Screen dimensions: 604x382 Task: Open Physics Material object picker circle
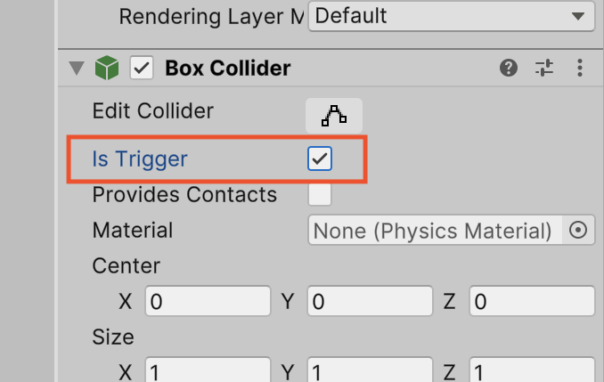[578, 230]
